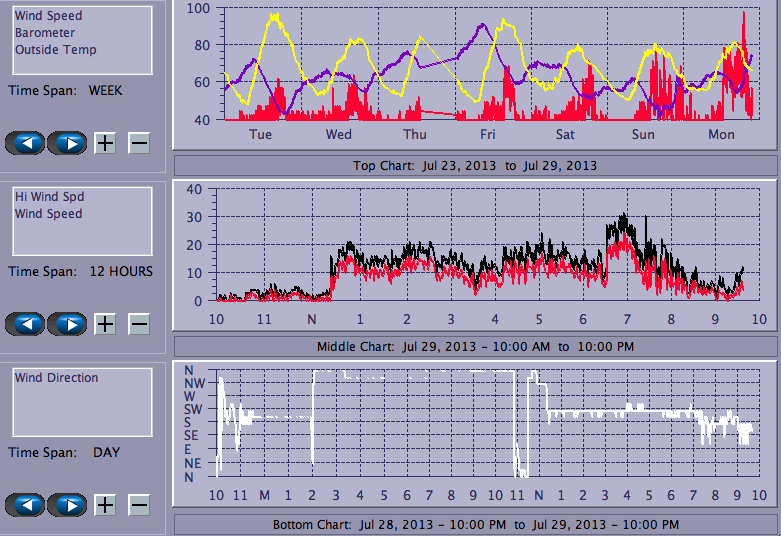
Task: Decrease the middle chart time span with minus
Action: point(139,324)
